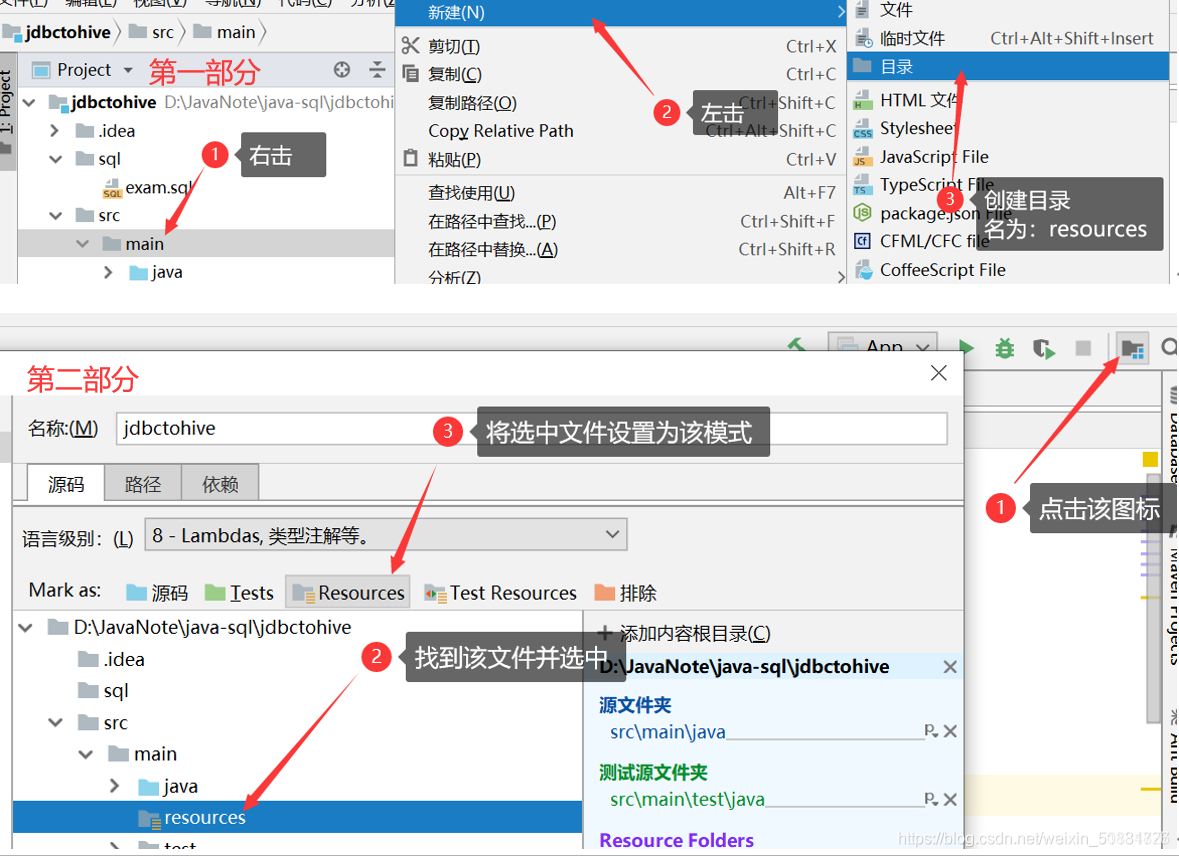Open the 新建(N) submenu entry
1179x857 pixels.
pyautogui.click(x=620, y=13)
